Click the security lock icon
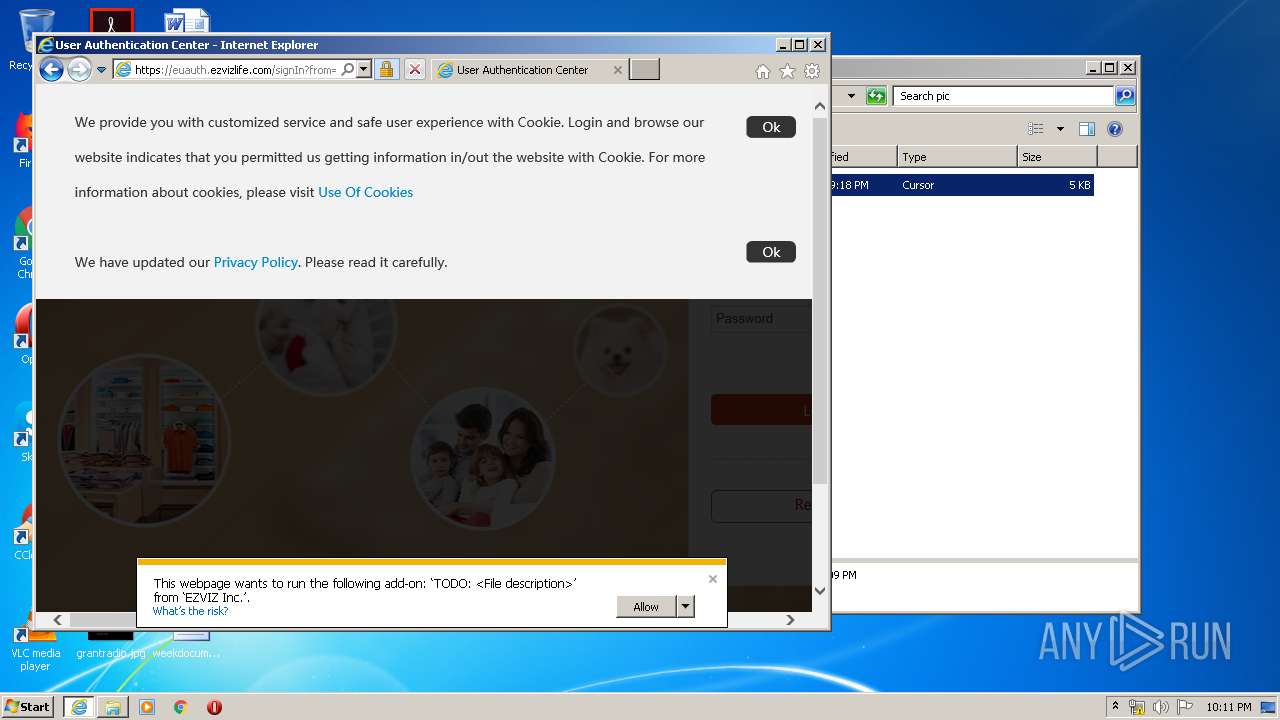Image resolution: width=1280 pixels, height=720 pixels. pos(386,70)
